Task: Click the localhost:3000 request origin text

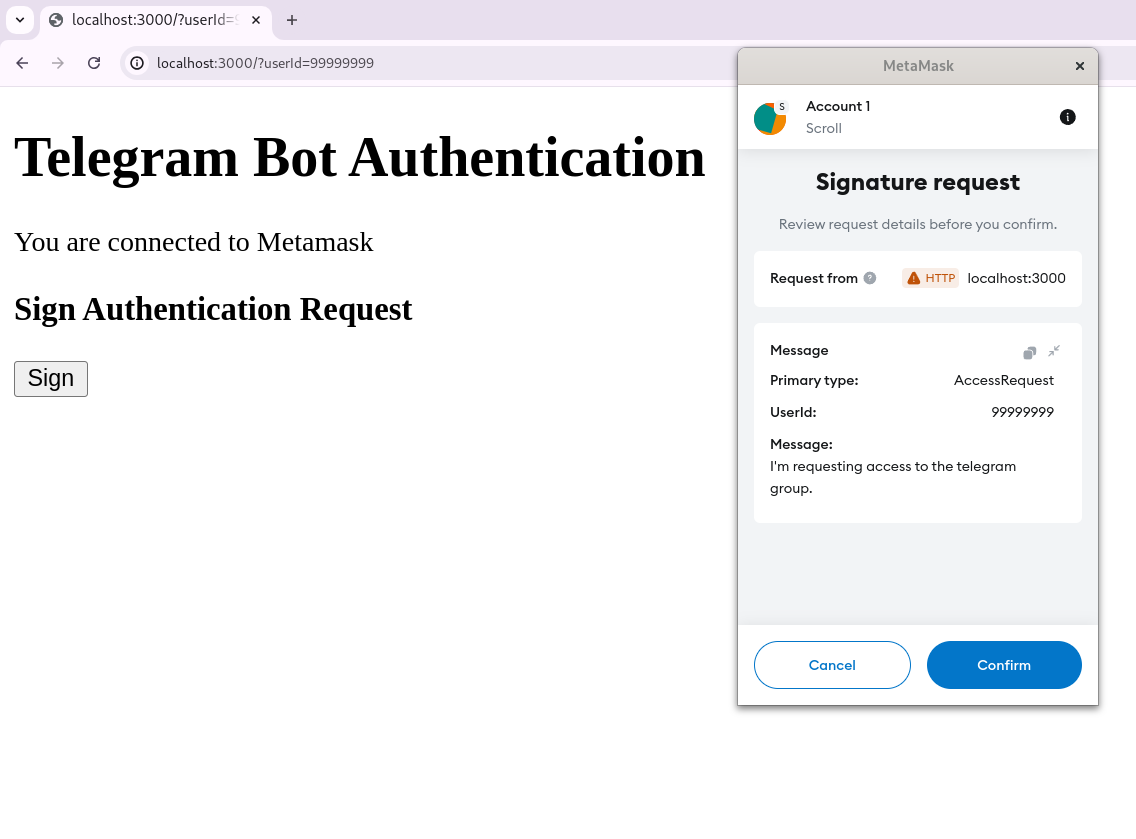Action: (1016, 278)
